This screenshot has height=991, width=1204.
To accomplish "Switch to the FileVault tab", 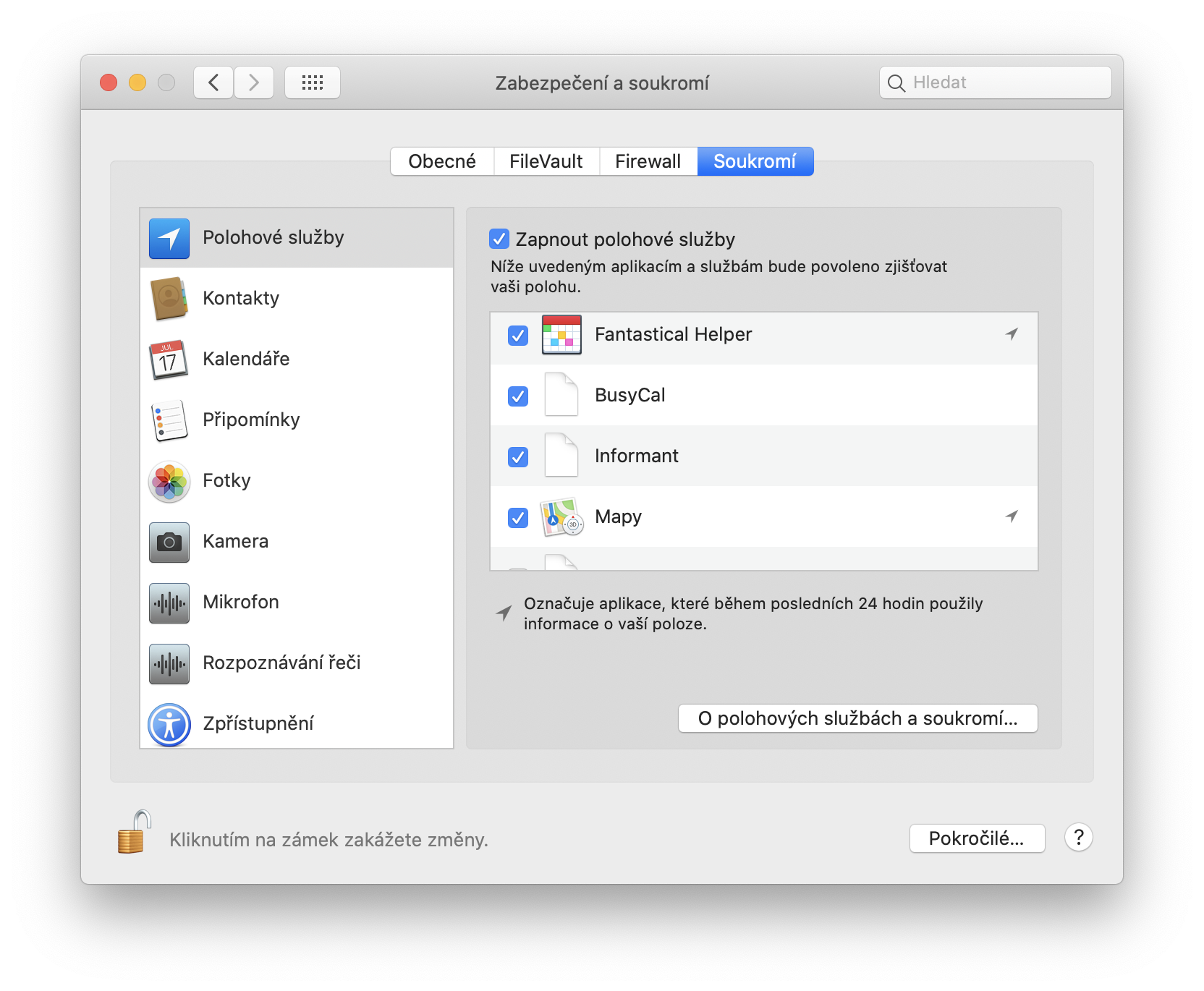I will 546,161.
